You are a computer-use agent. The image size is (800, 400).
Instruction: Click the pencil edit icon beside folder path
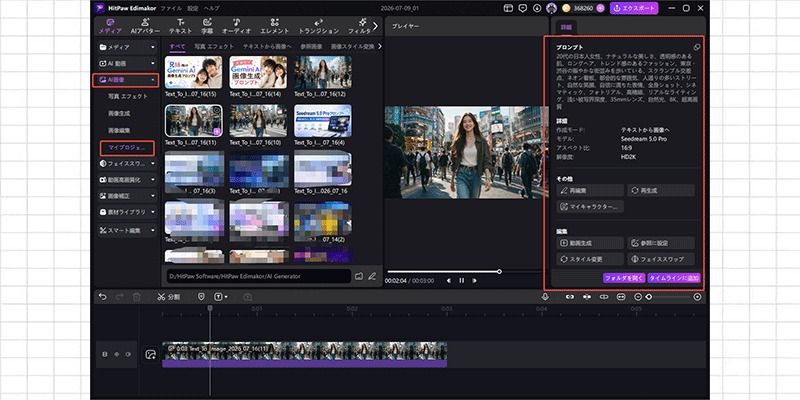[x=372, y=276]
